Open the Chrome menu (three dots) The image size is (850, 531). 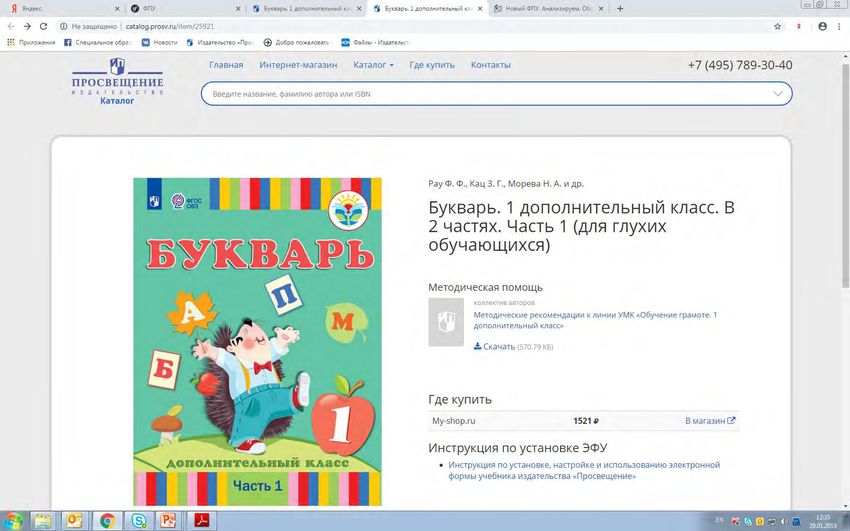(841, 26)
